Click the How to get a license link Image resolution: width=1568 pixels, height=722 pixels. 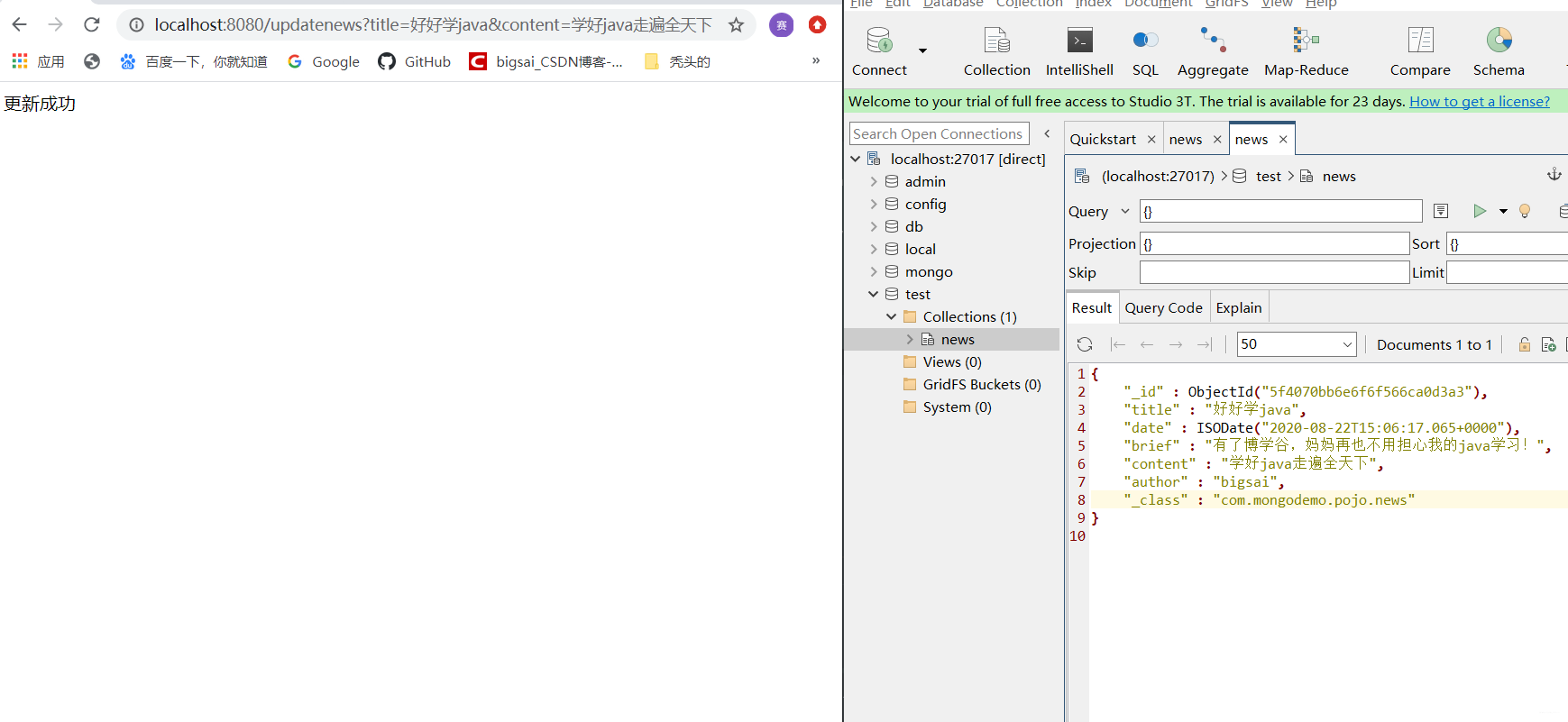pyautogui.click(x=1480, y=101)
